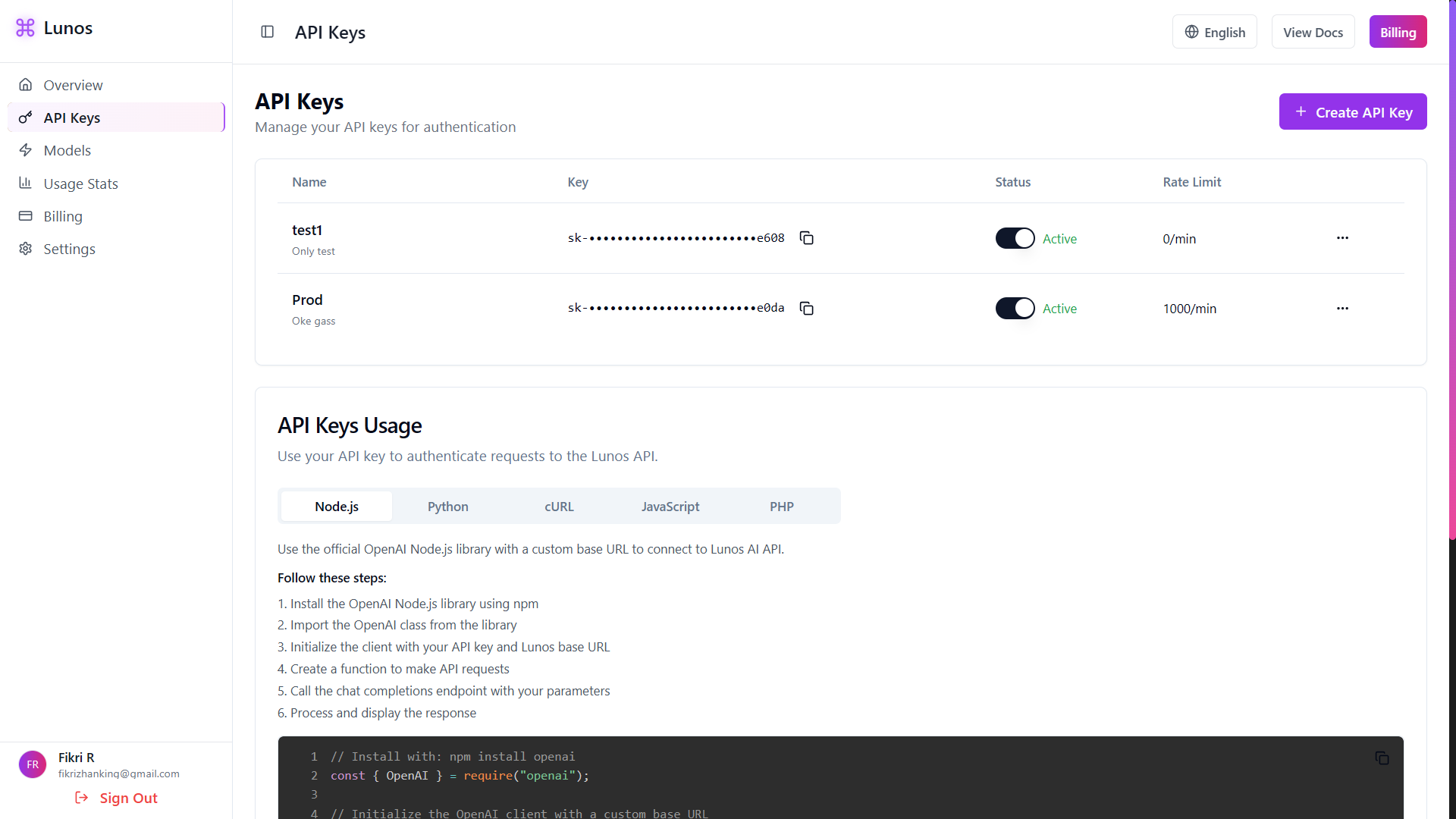Click the View Docs button
Image resolution: width=1456 pixels, height=819 pixels.
[x=1313, y=32]
